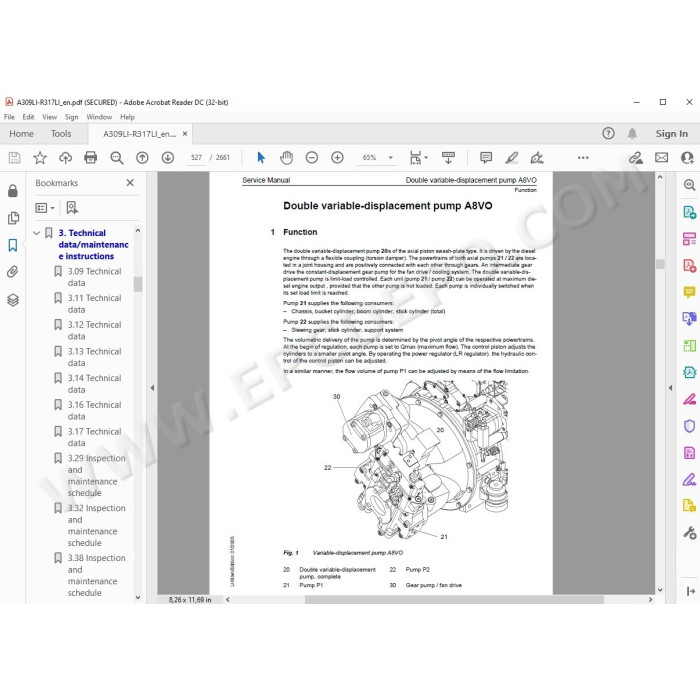700x700 pixels.
Task: Show Page Thumbnails panel
Action: click(x=13, y=218)
